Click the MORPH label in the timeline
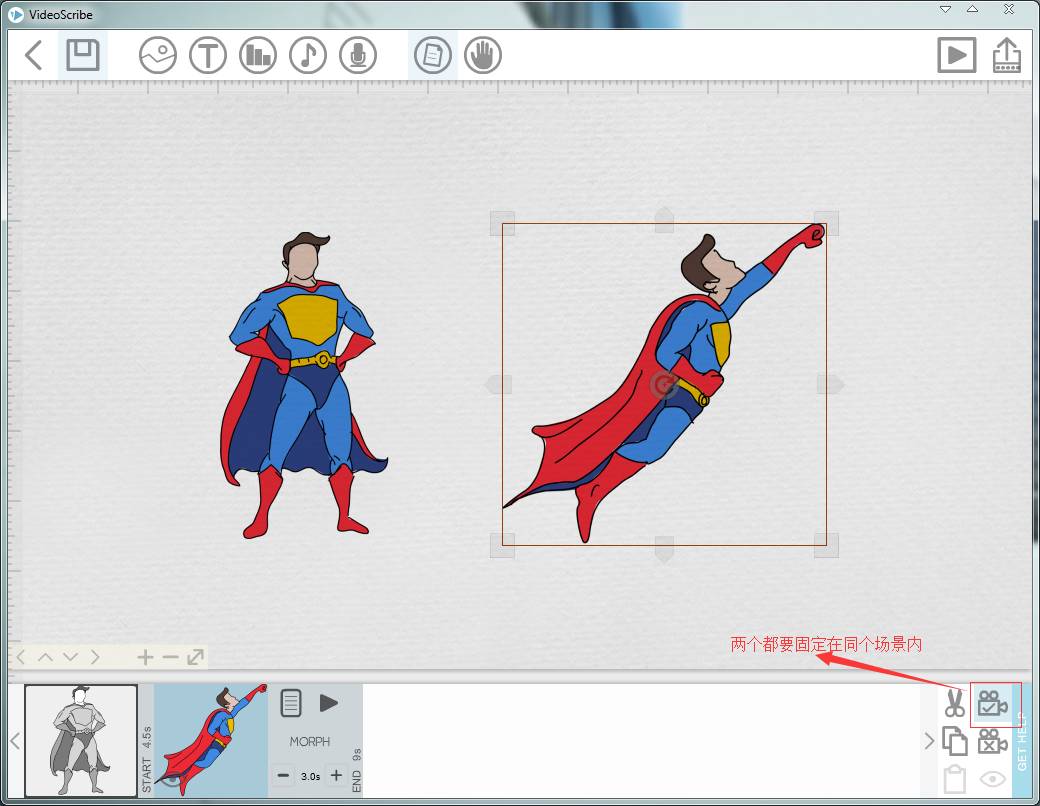 tap(310, 742)
